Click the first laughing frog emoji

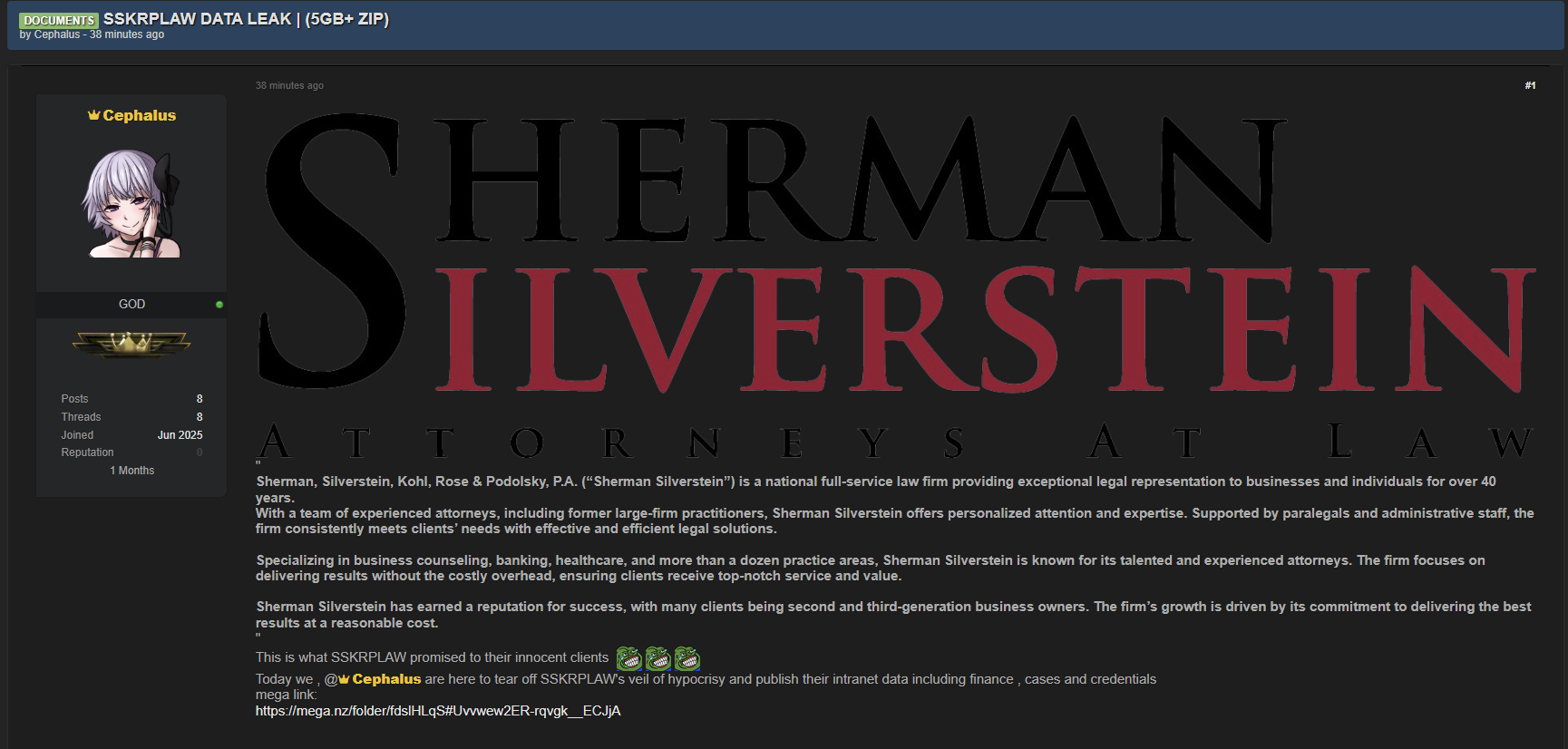pyautogui.click(x=628, y=658)
